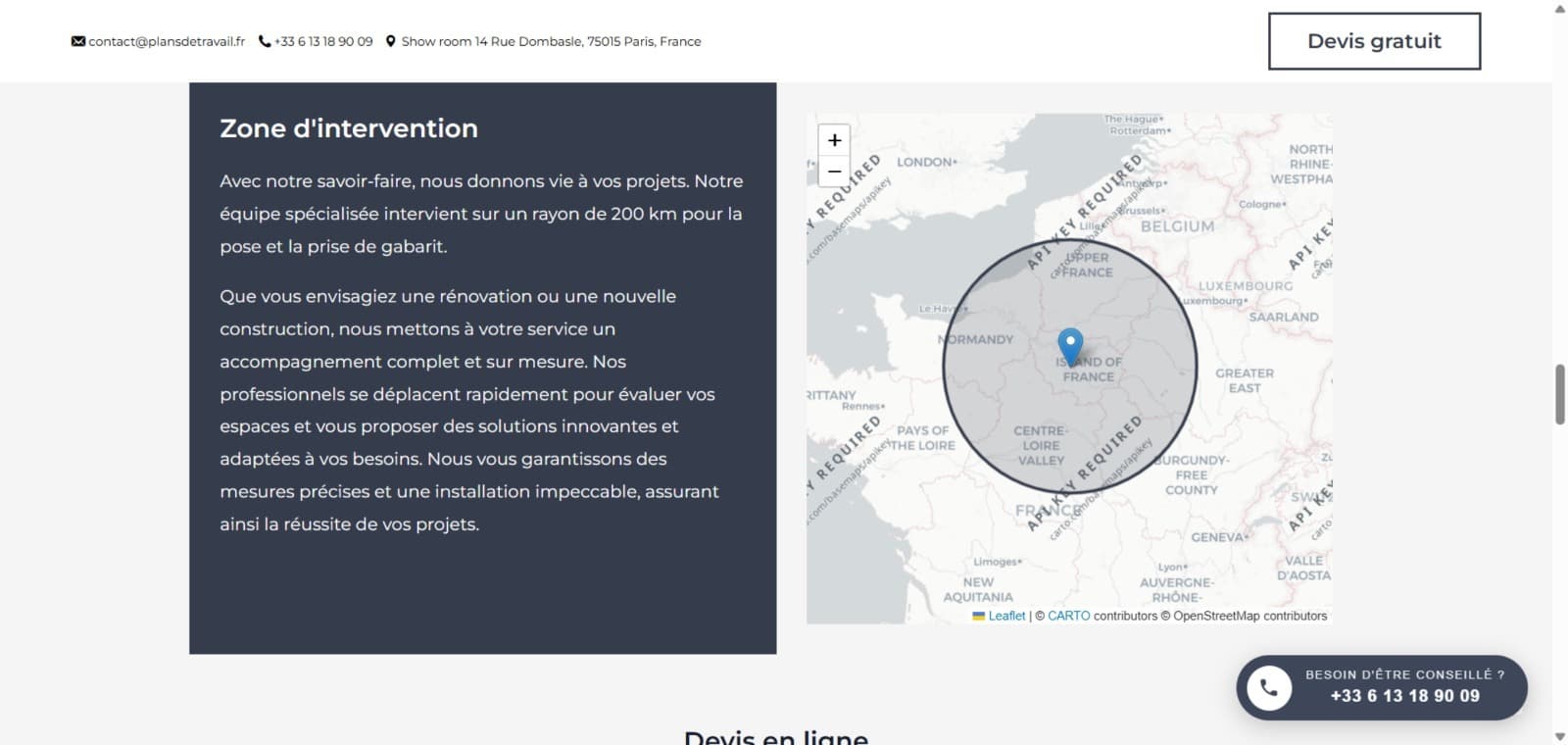
Task: Click the scrollbar down arrow
Action: [1559, 736]
